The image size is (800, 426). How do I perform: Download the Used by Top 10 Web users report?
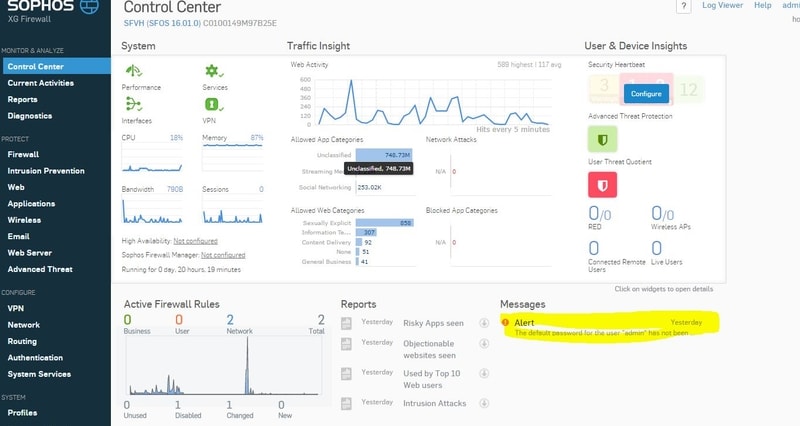(x=484, y=373)
